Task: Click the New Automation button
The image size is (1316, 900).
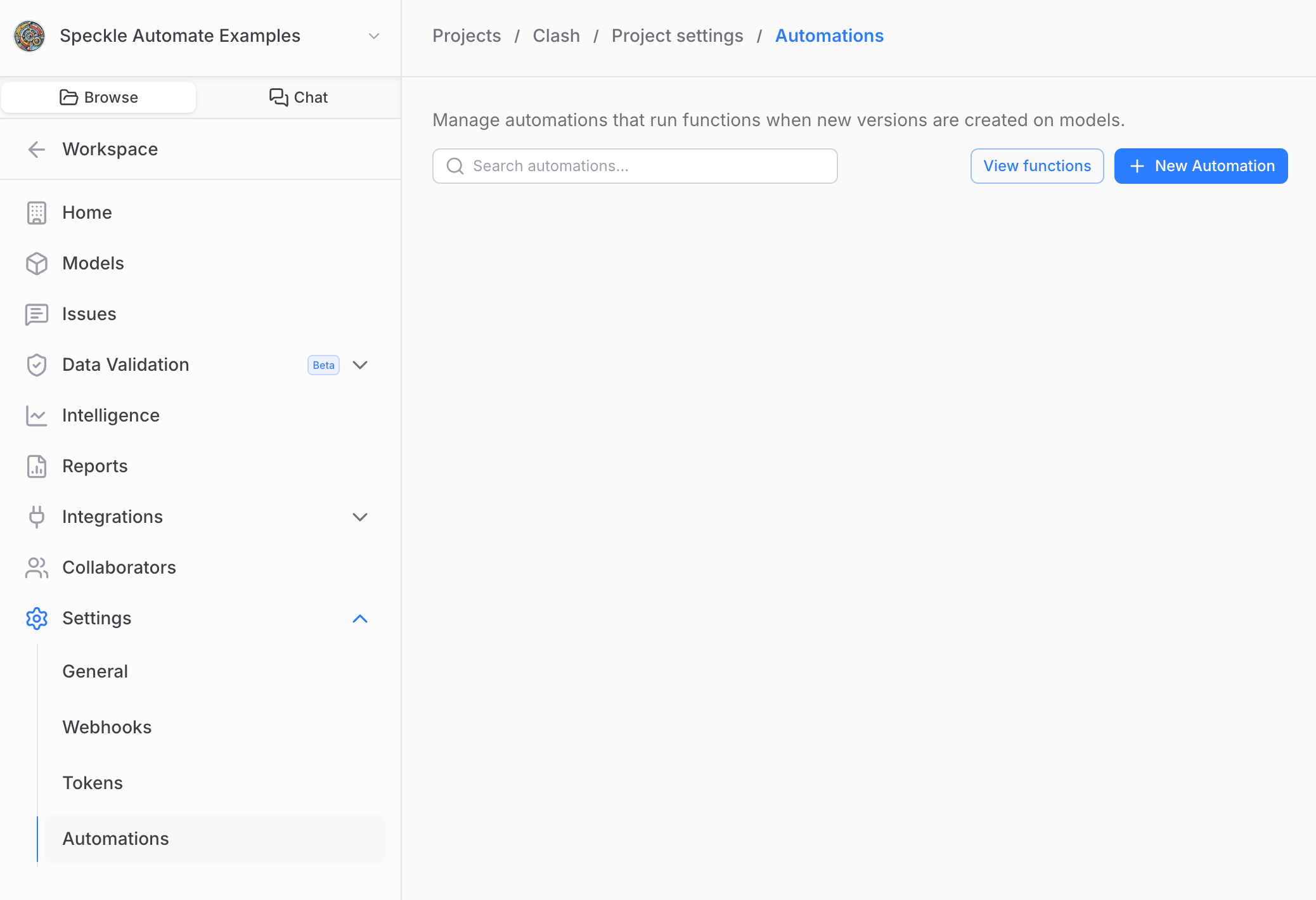Action: (x=1201, y=166)
